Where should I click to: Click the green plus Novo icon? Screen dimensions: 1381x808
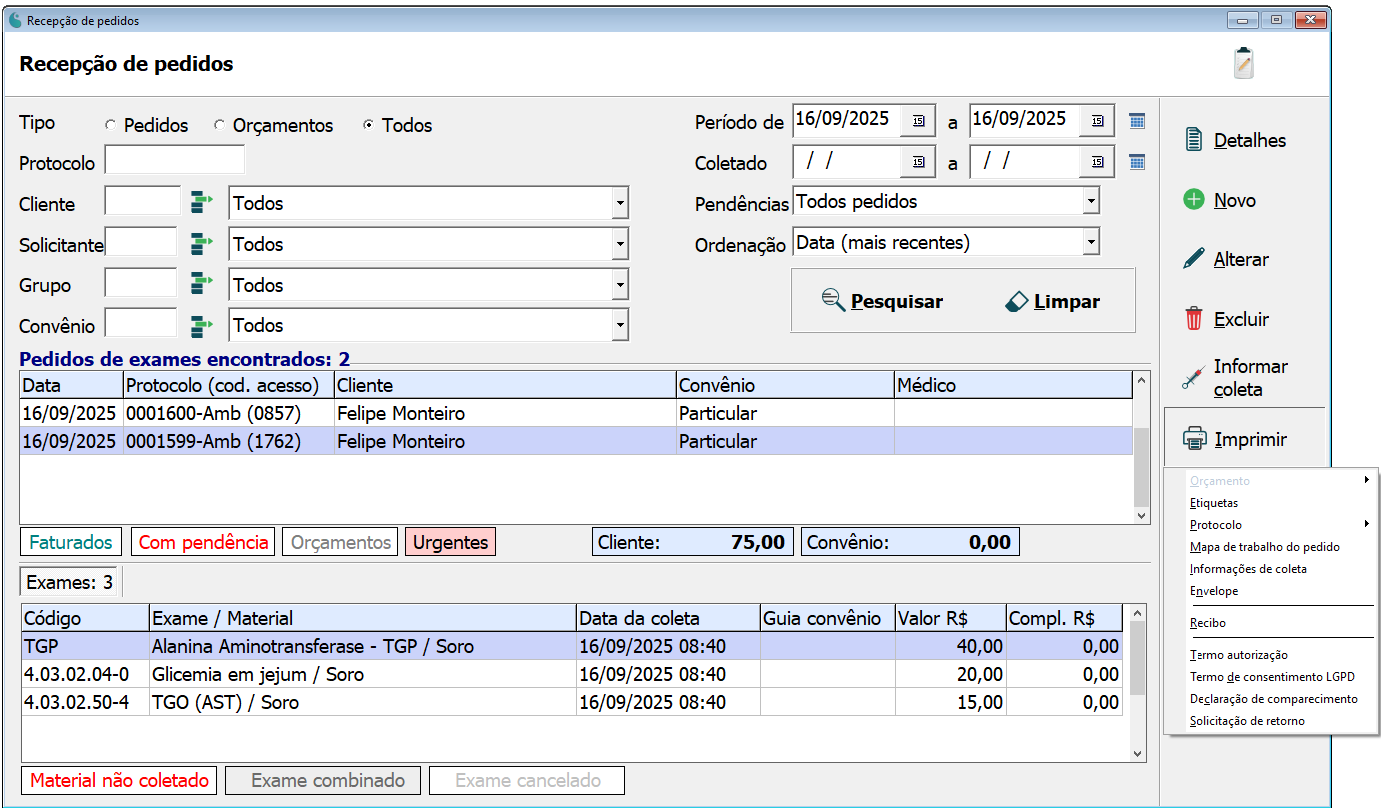(x=1193, y=200)
